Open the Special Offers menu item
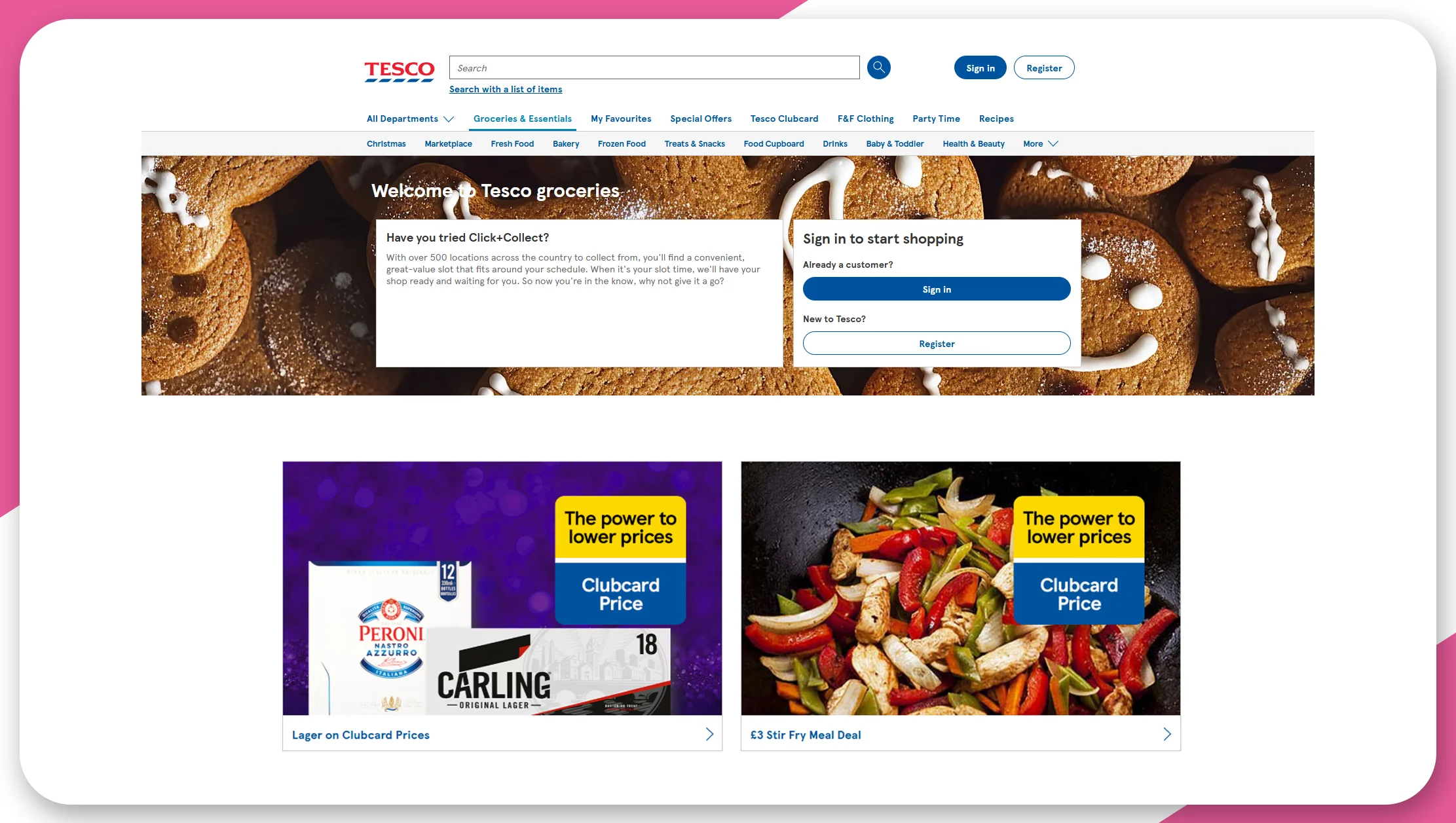The image size is (1456, 823). click(701, 118)
